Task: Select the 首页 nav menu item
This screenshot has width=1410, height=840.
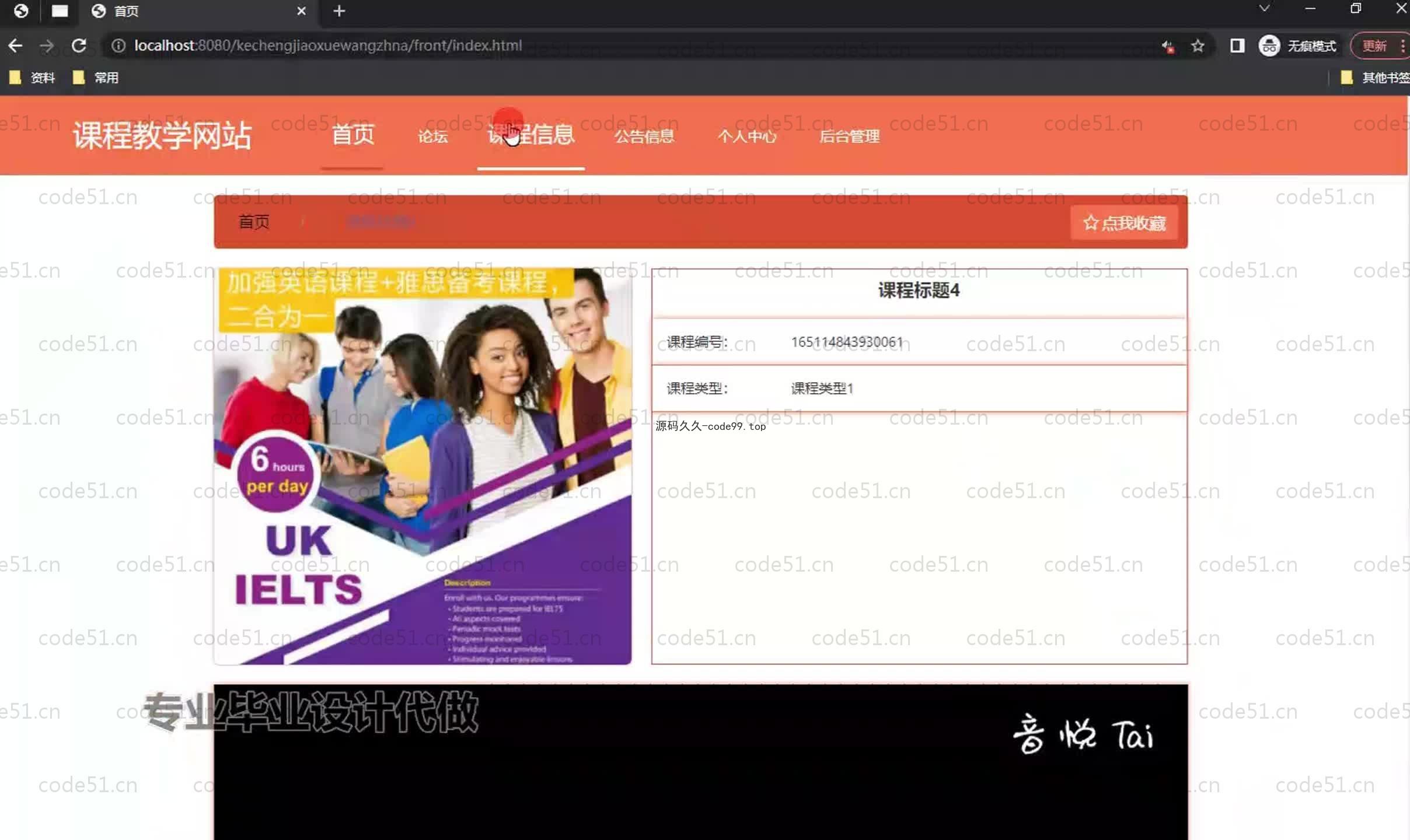Action: pos(352,135)
